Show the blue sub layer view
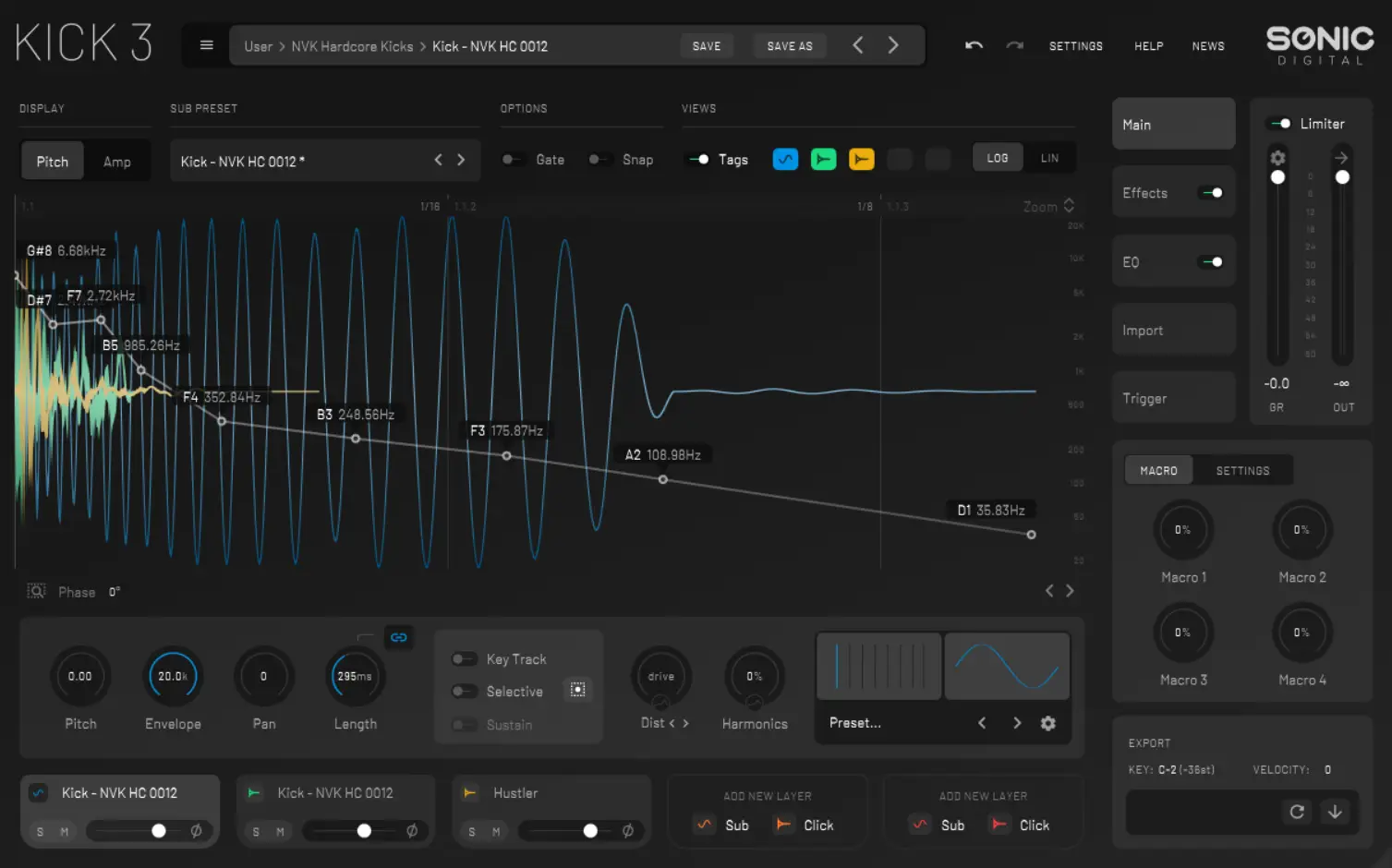The image size is (1392, 868). 785,159
